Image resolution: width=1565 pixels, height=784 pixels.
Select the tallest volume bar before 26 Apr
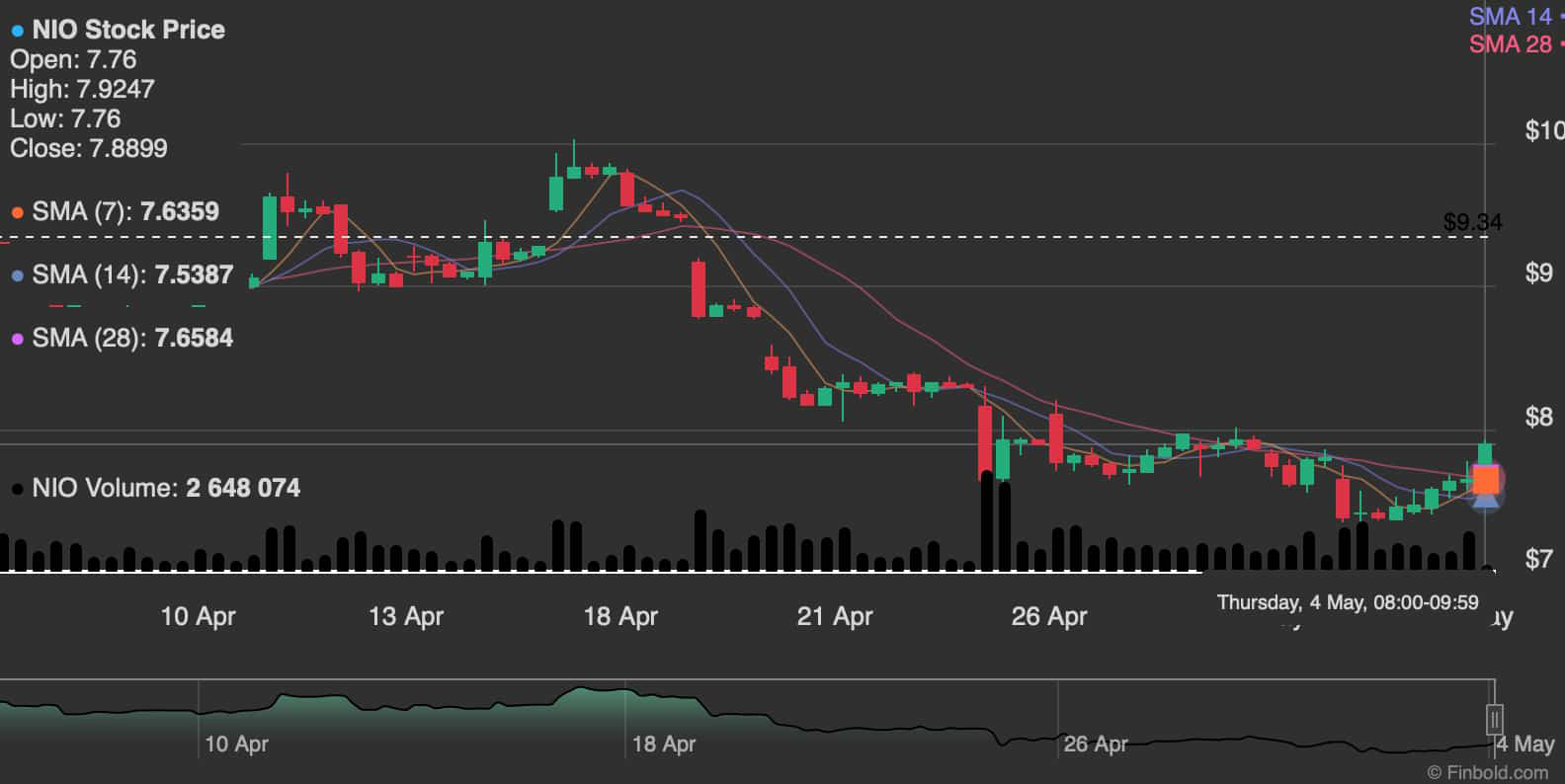point(986,523)
